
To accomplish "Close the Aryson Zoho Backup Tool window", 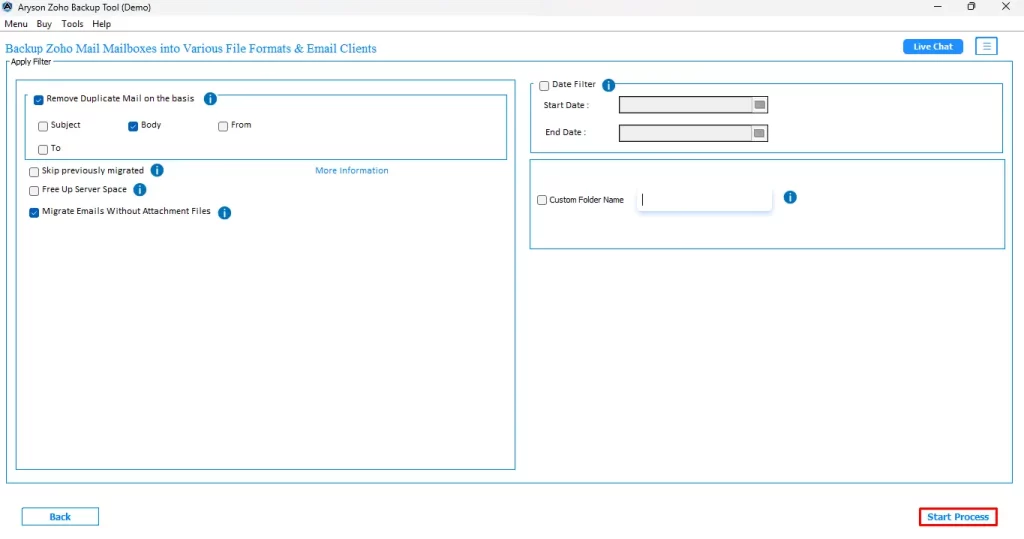I will pyautogui.click(x=1006, y=7).
